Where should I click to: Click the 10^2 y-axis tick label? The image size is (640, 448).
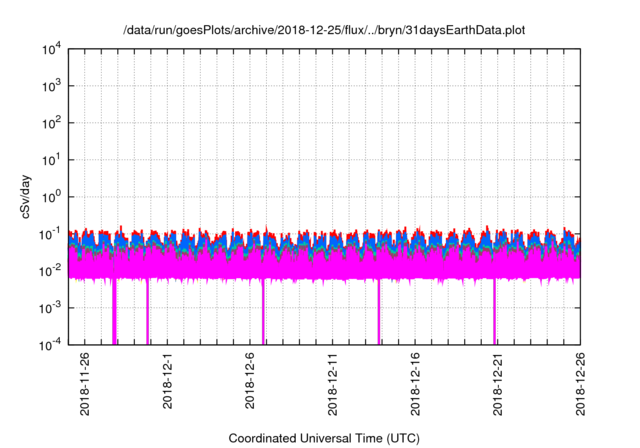tap(52, 123)
